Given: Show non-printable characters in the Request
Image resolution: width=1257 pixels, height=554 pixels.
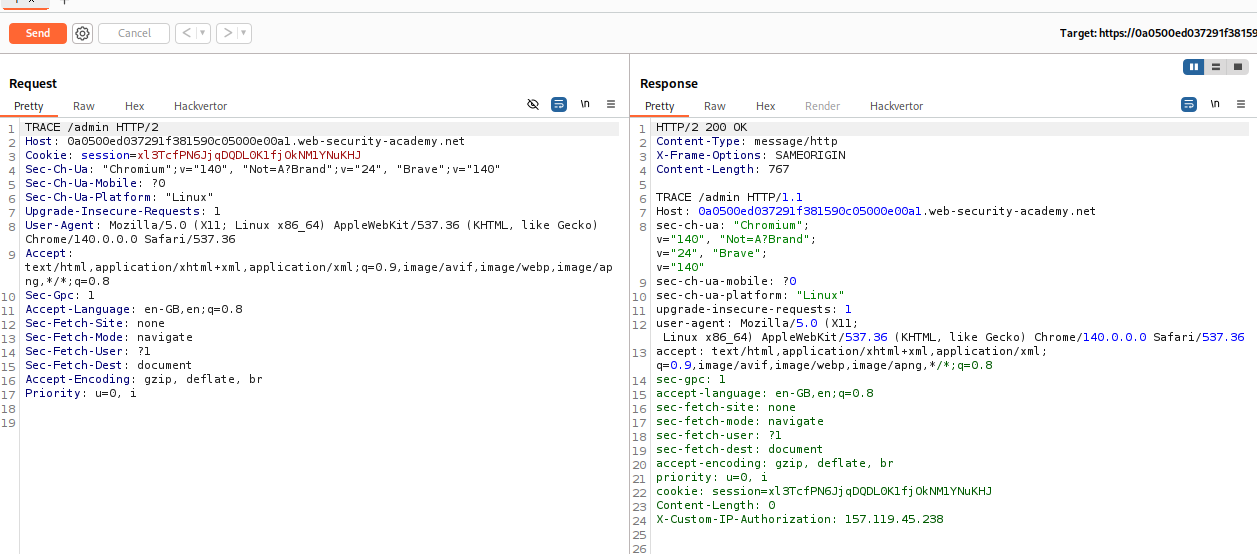Looking at the screenshot, I should coord(585,104).
